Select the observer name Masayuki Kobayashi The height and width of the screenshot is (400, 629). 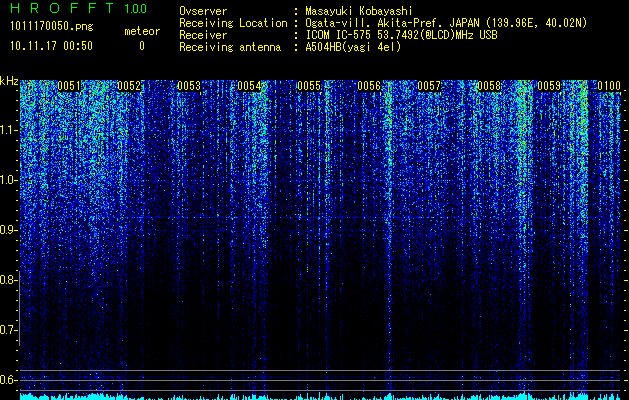coord(359,11)
